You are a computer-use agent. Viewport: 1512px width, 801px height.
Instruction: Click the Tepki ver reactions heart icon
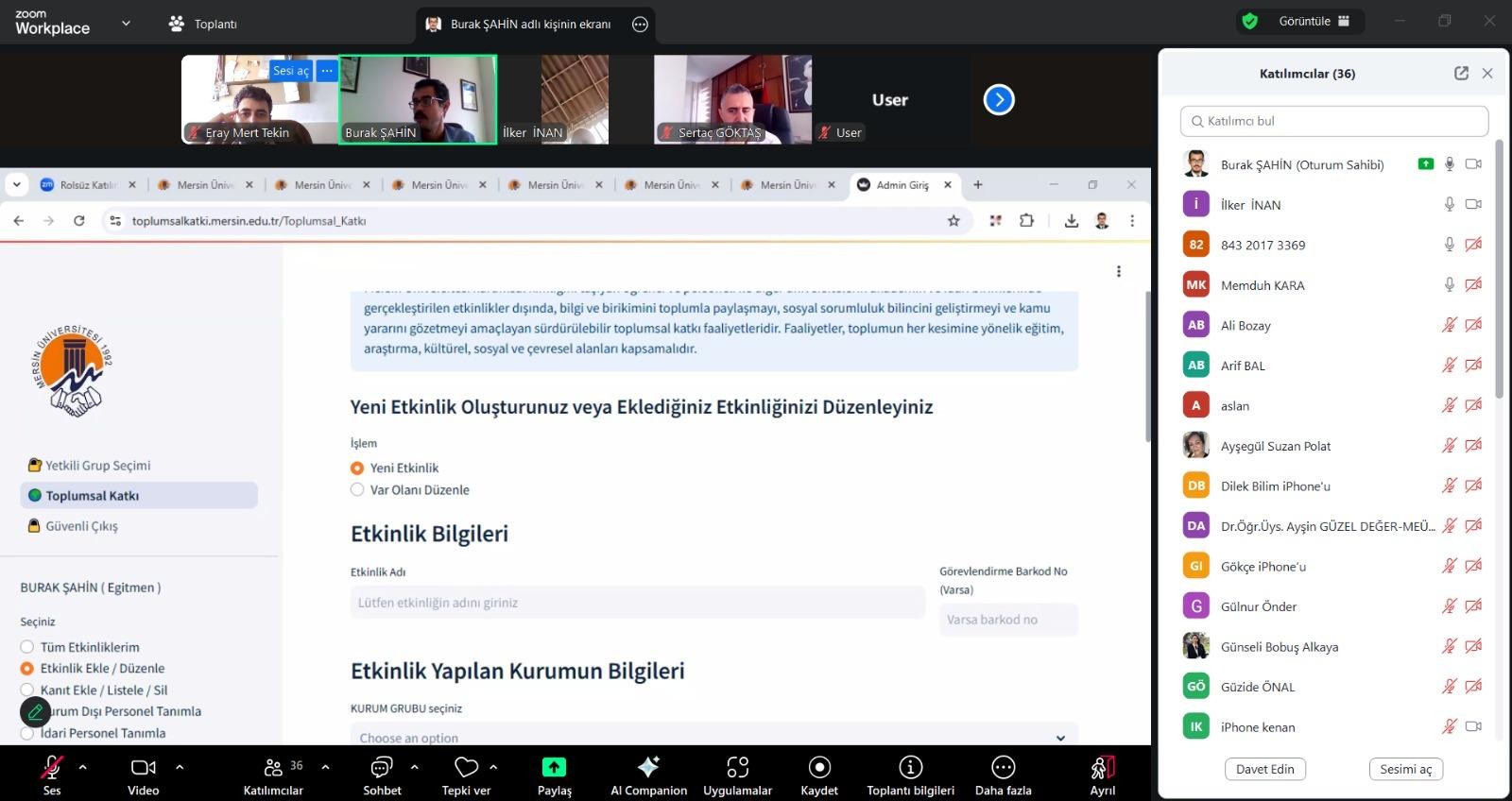[466, 767]
